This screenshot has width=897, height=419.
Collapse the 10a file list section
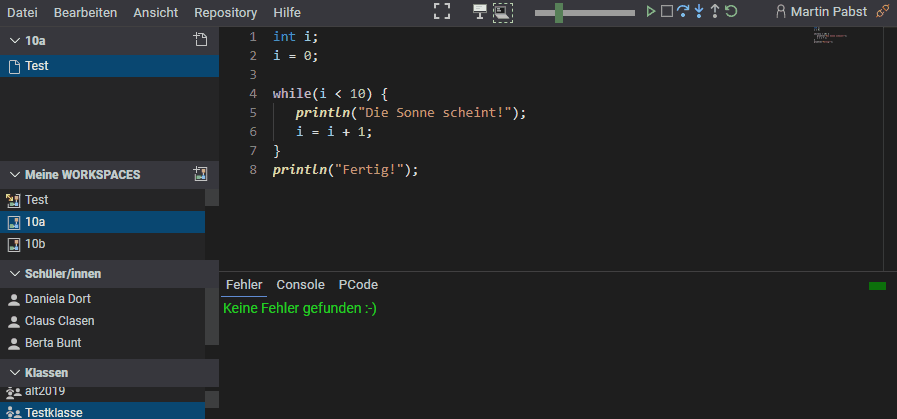coord(15,41)
